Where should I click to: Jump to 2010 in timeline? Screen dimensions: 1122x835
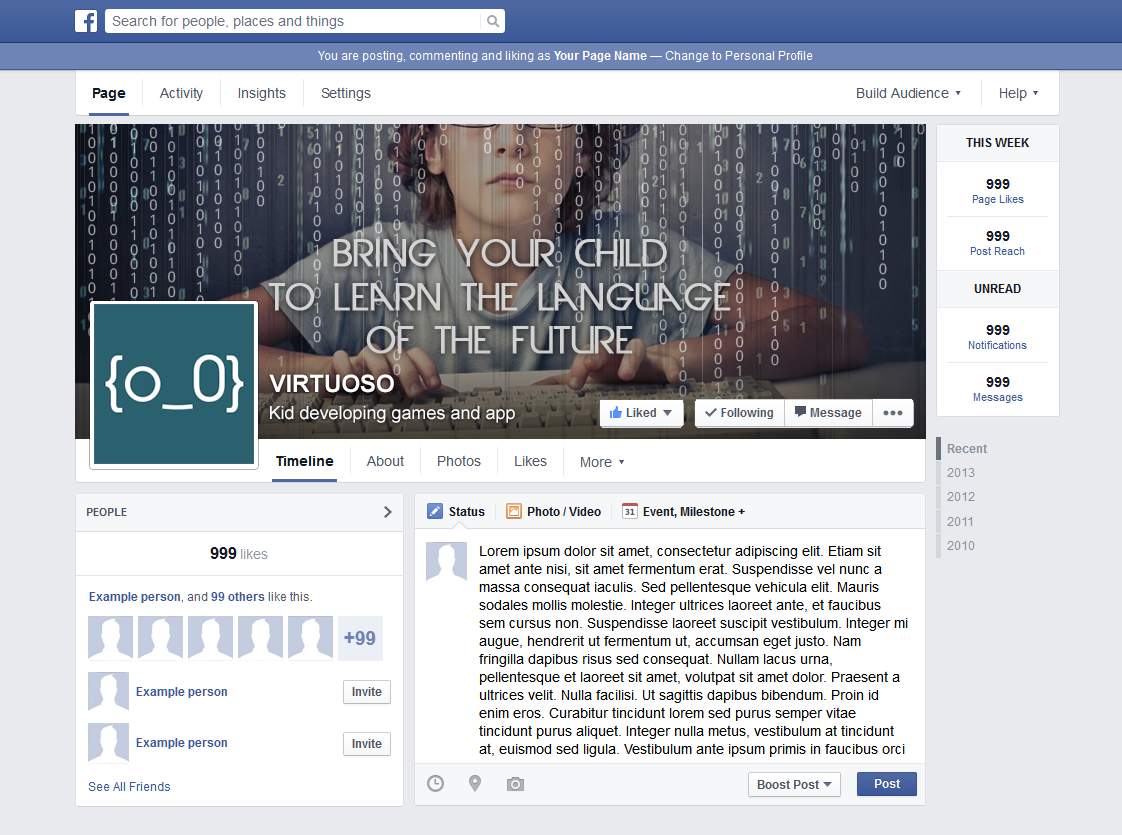click(x=960, y=545)
